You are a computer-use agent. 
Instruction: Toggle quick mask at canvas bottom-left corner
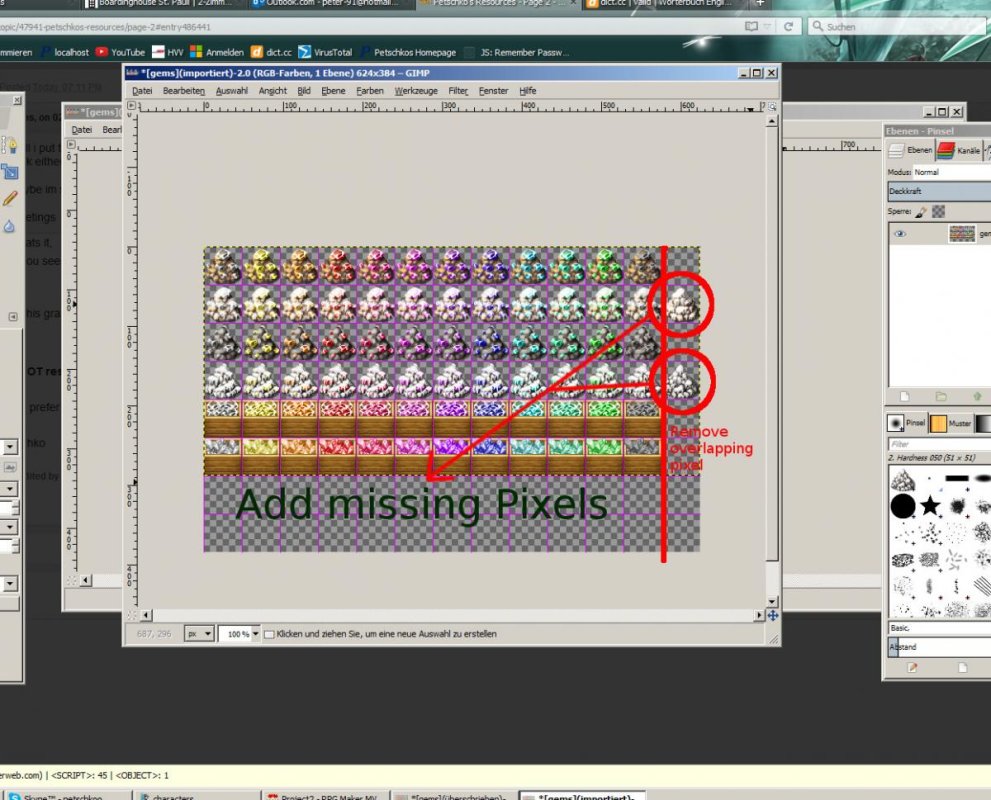131,615
